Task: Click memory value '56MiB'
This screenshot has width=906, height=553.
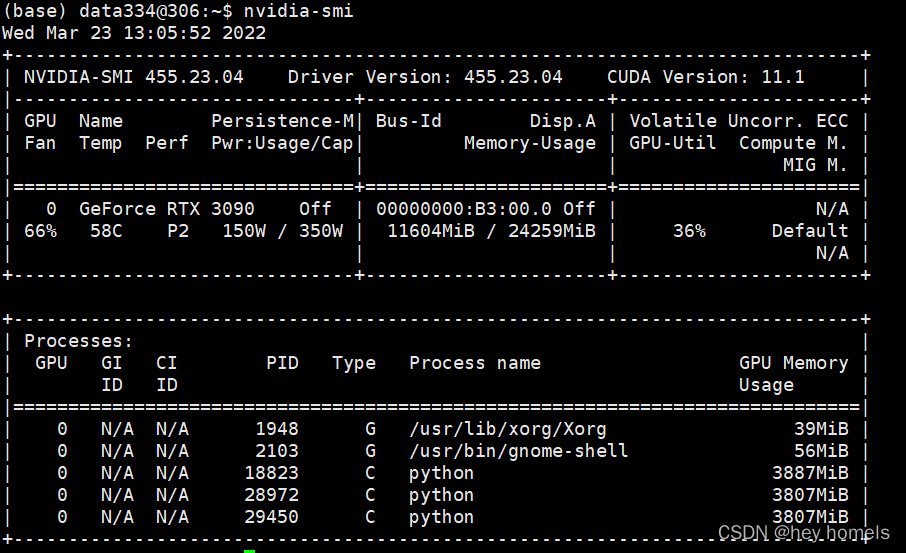Action: point(821,451)
